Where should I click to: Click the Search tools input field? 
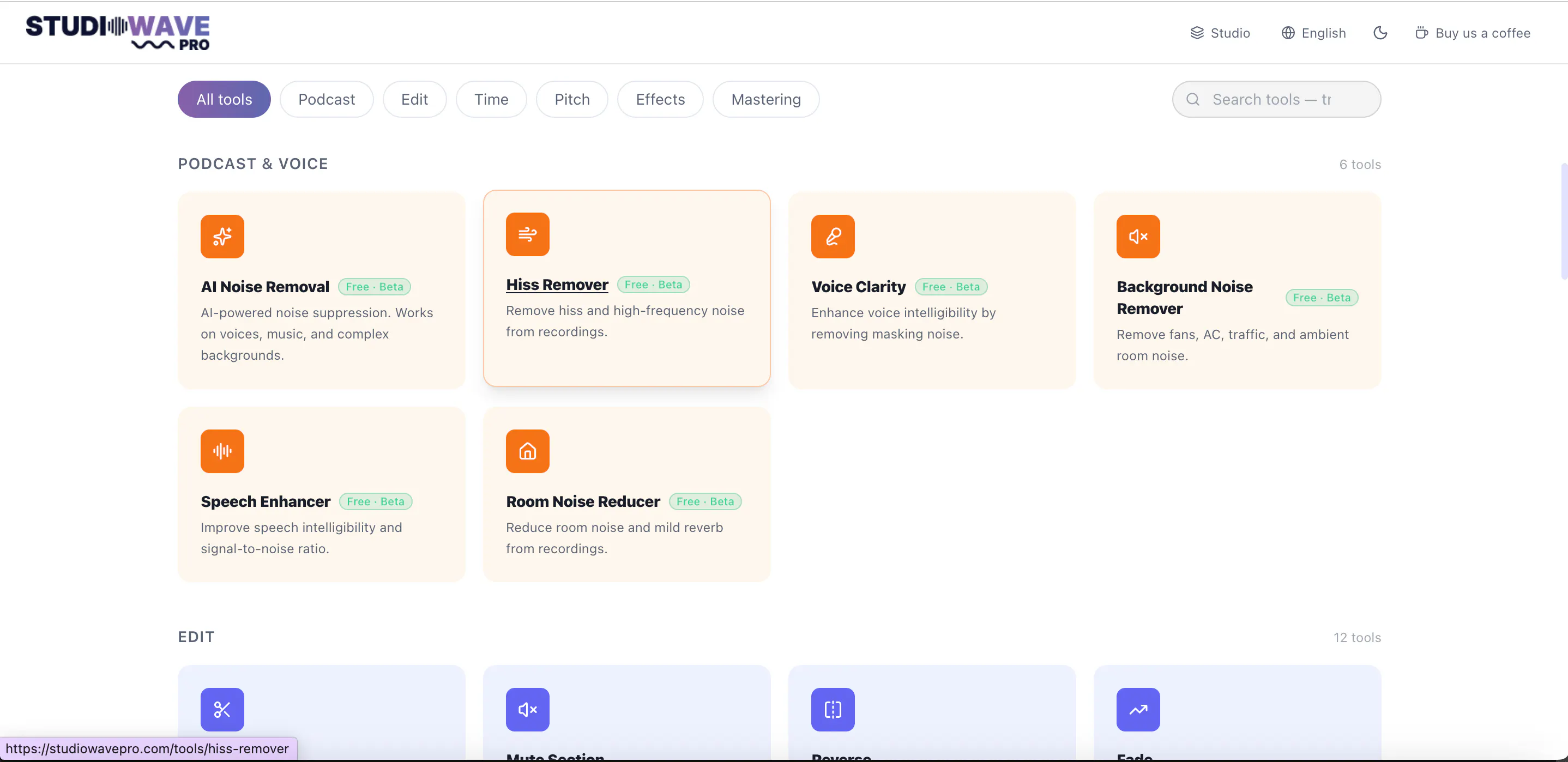(1276, 99)
